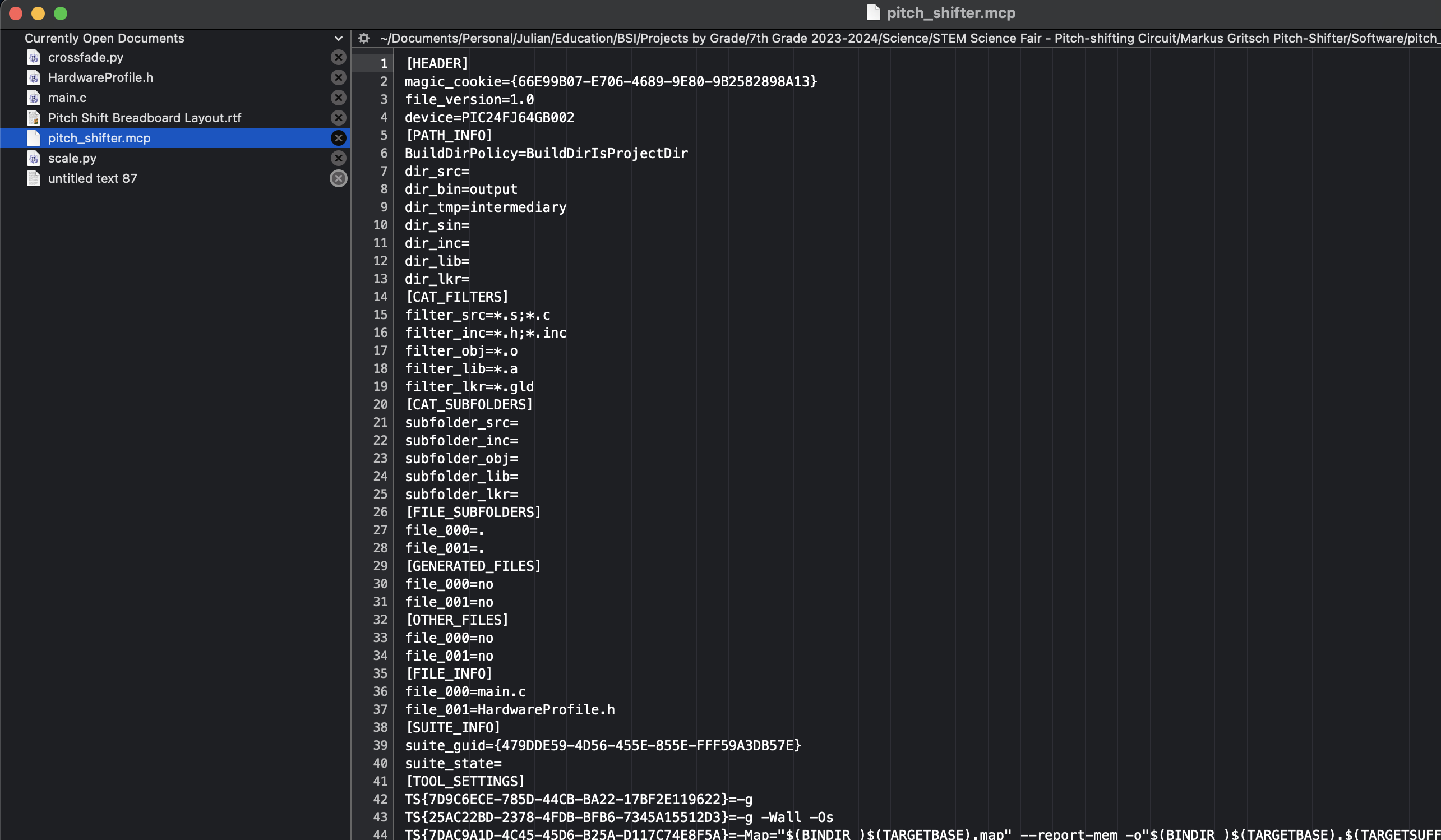Image resolution: width=1441 pixels, height=840 pixels.
Task: Switch to untitled text 87
Action: (x=92, y=178)
